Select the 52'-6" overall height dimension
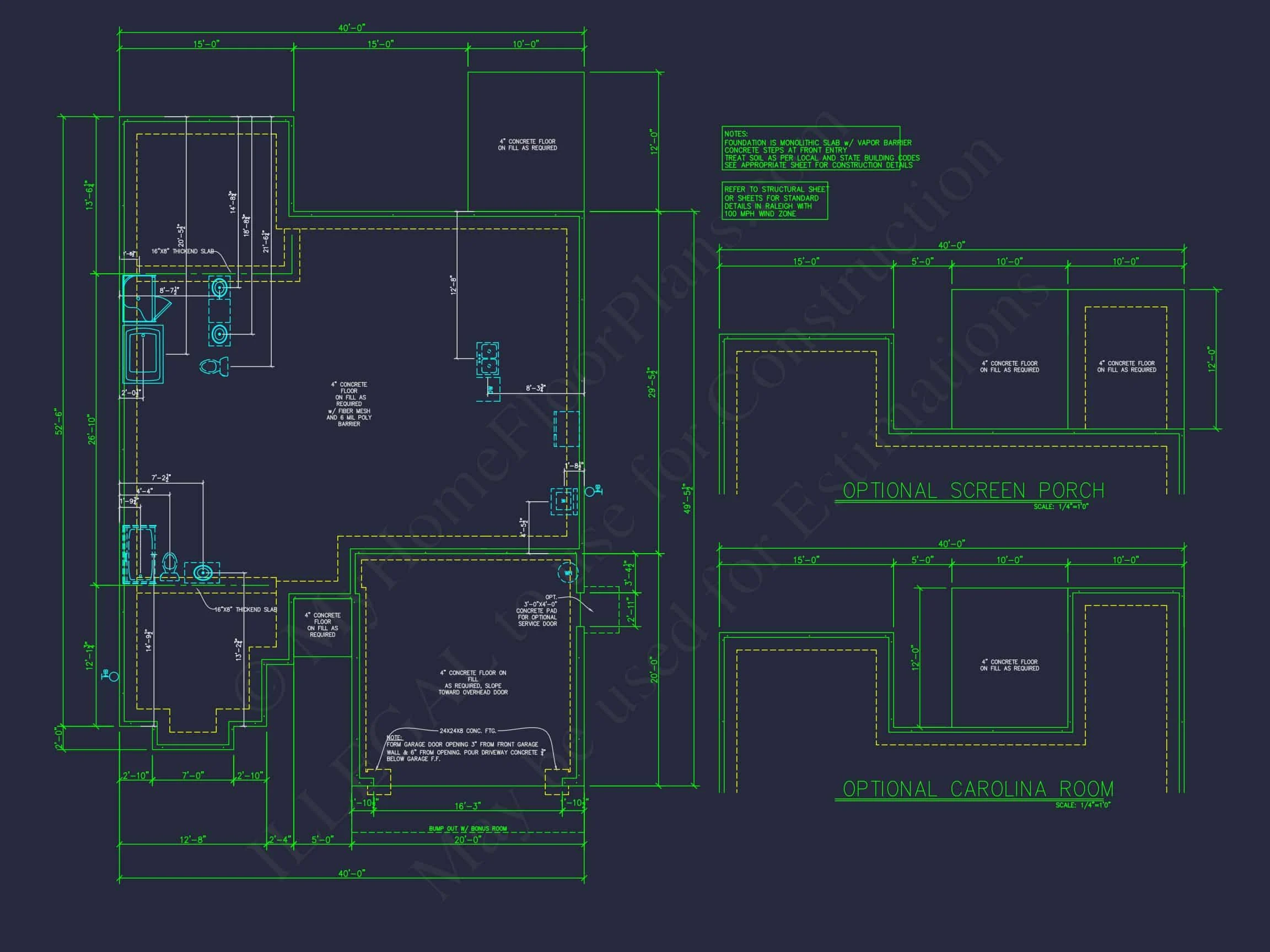Screen dimensions: 1270x952 point(59,422)
